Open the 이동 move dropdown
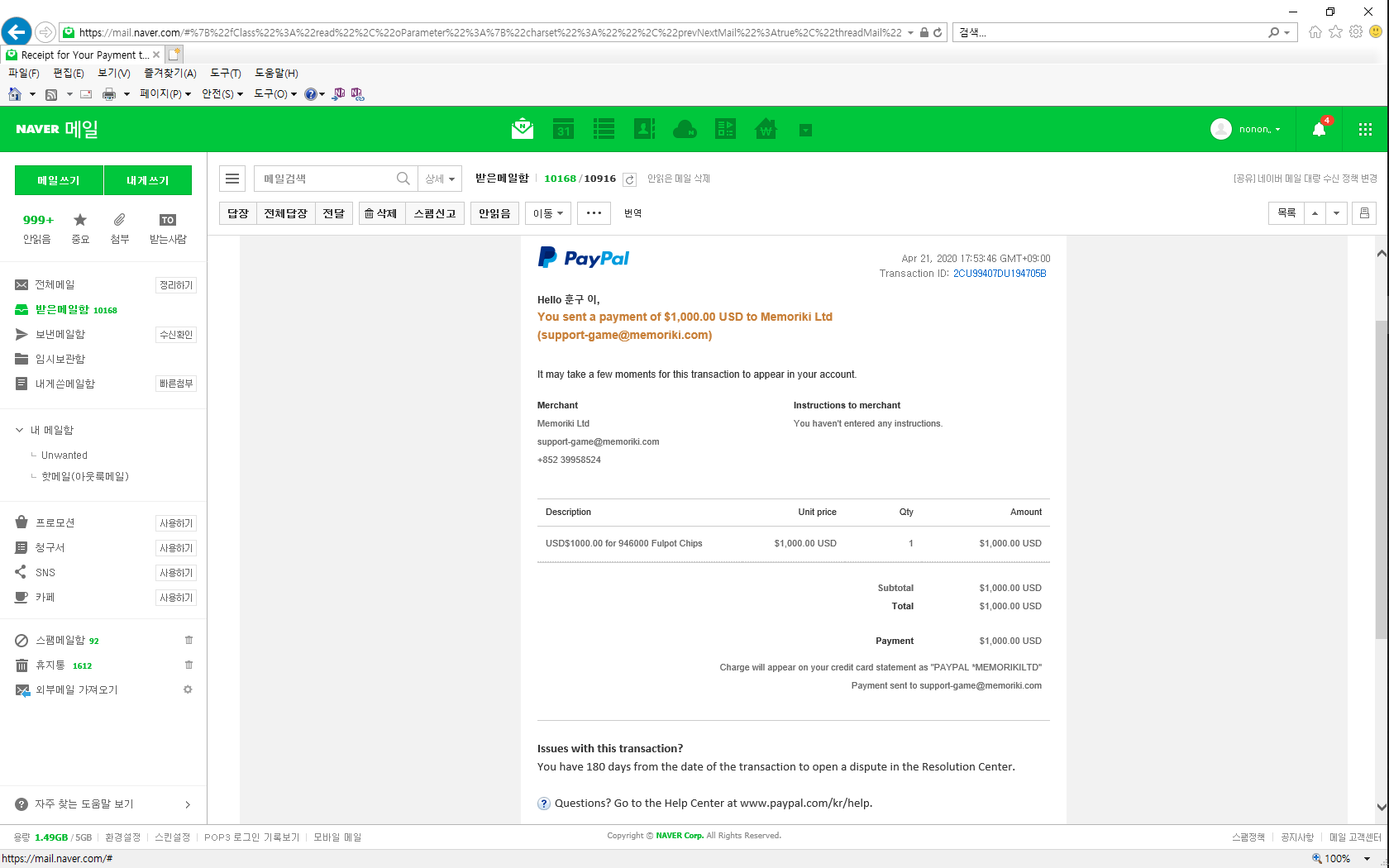Image resolution: width=1389 pixels, height=868 pixels. [x=548, y=213]
